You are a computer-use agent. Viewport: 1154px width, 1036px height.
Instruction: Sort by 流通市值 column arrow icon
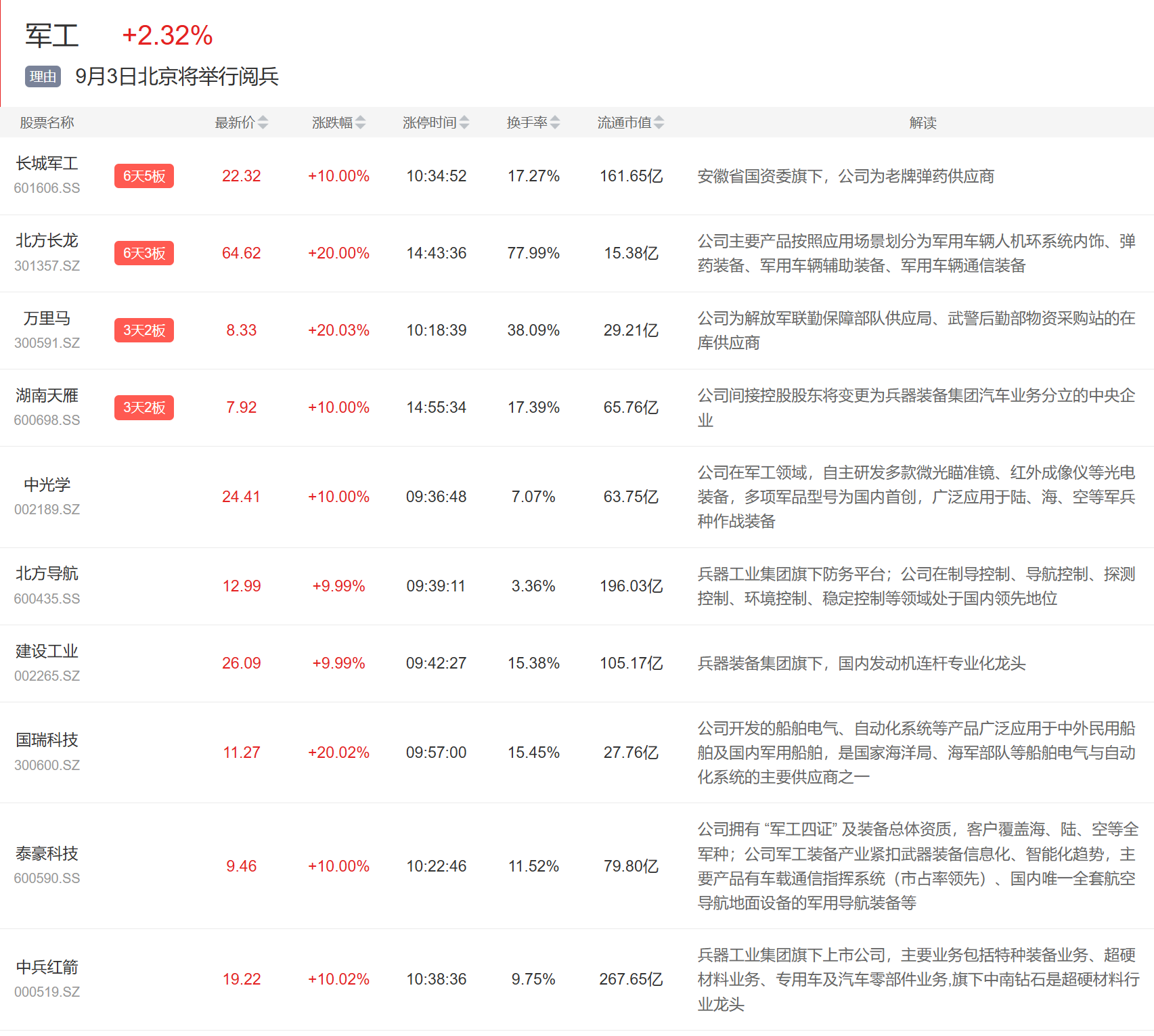[659, 122]
